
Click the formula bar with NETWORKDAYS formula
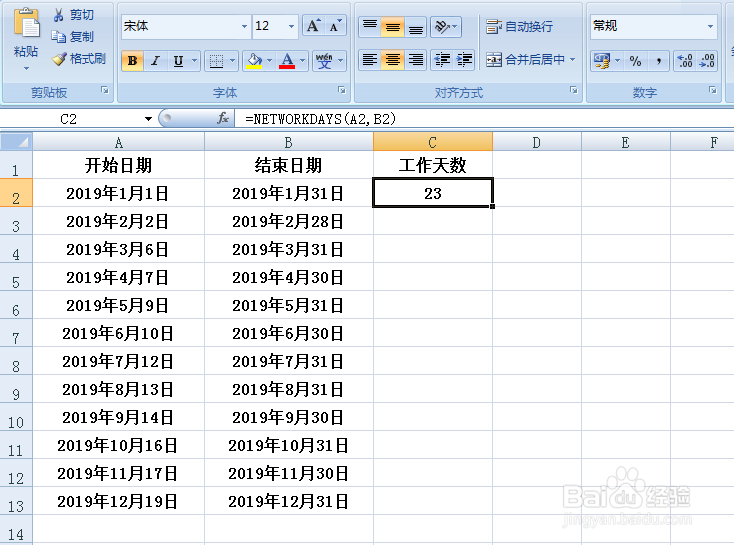(x=485, y=119)
